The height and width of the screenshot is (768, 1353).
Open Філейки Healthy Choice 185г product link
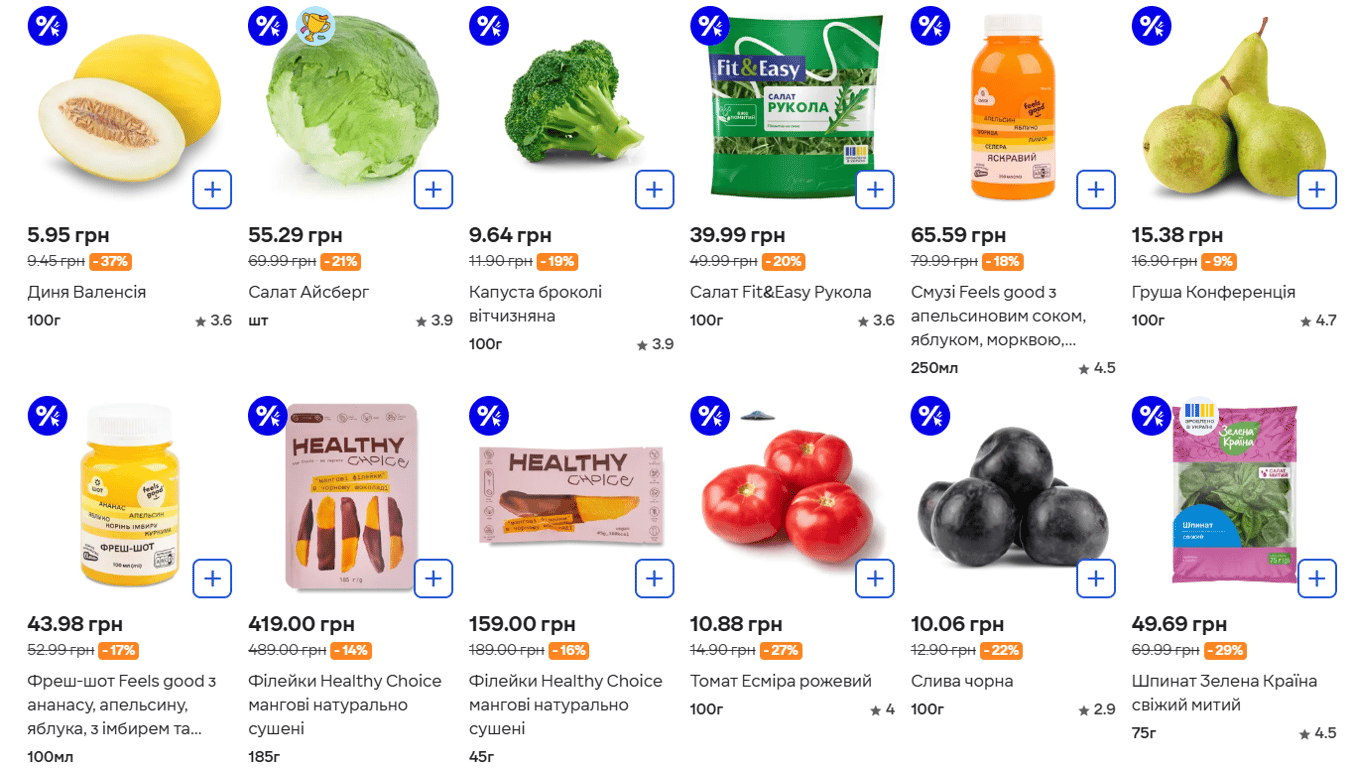point(344,705)
